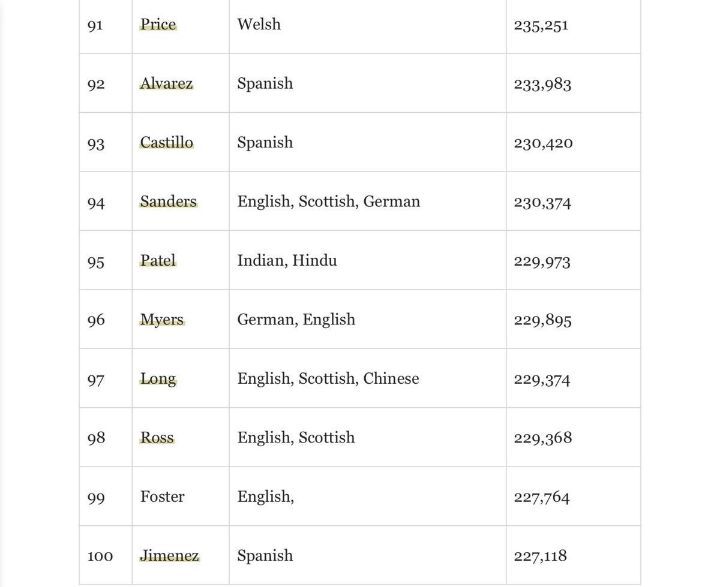This screenshot has height=587, width=720.
Task: Open the Price surname link
Action: coord(158,25)
